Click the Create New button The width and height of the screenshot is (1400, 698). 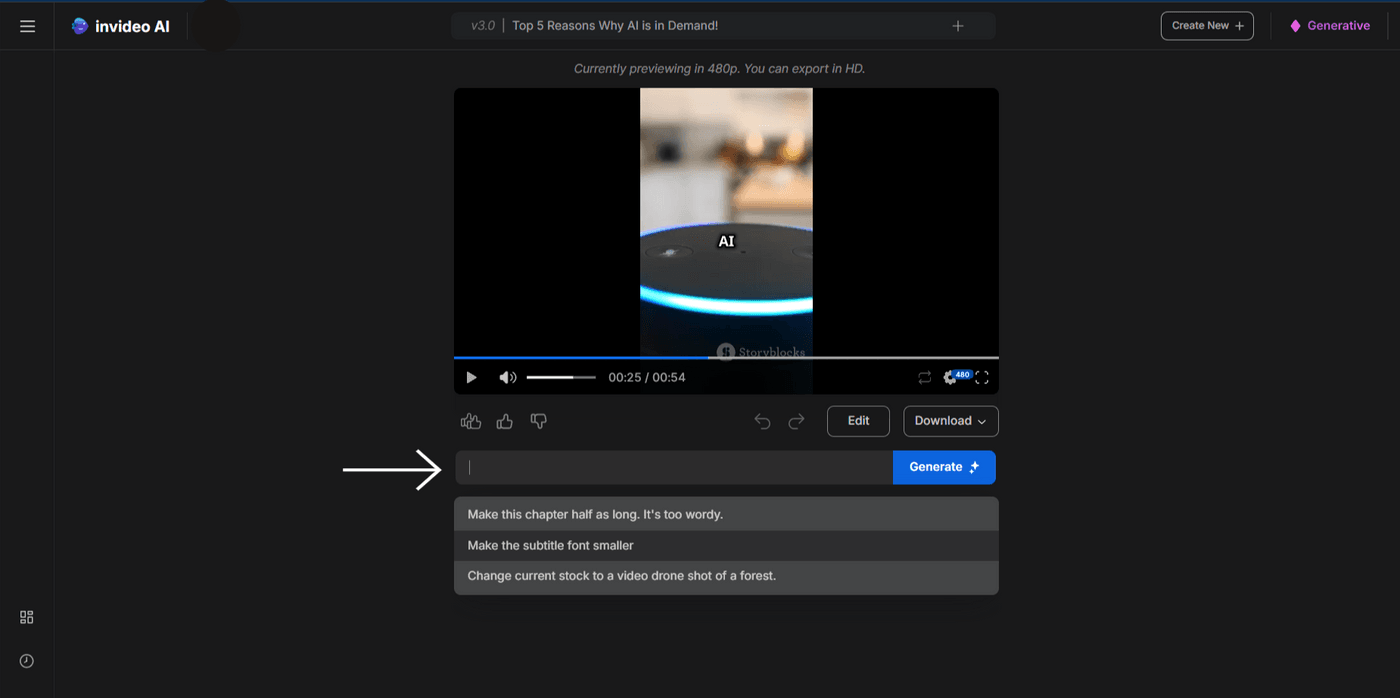point(1206,25)
